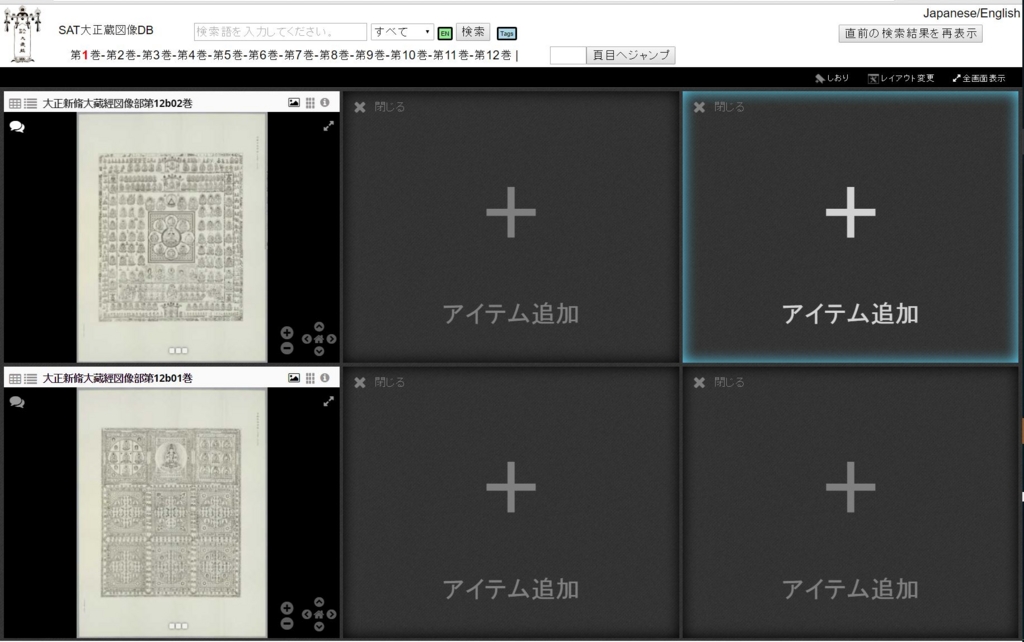Click 直前の検索結果を再表示 button
The image size is (1024, 642).
(x=910, y=33)
